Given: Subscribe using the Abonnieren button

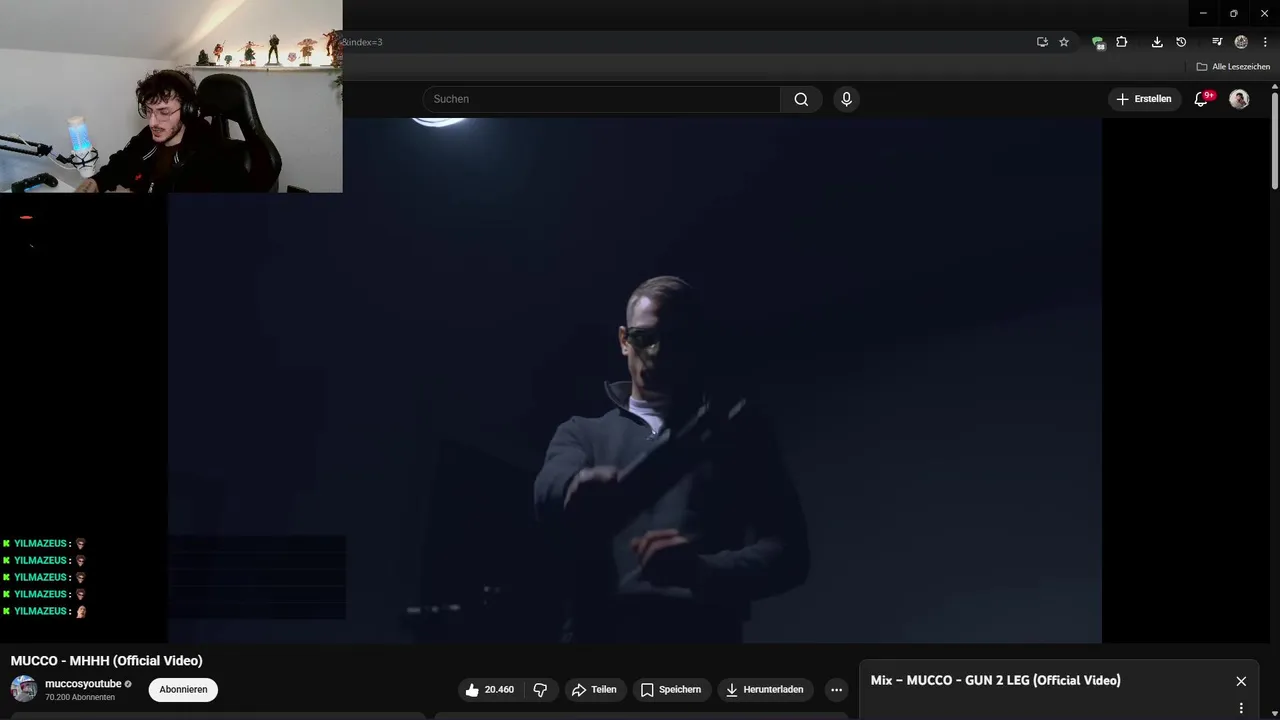Looking at the screenshot, I should 183,690.
